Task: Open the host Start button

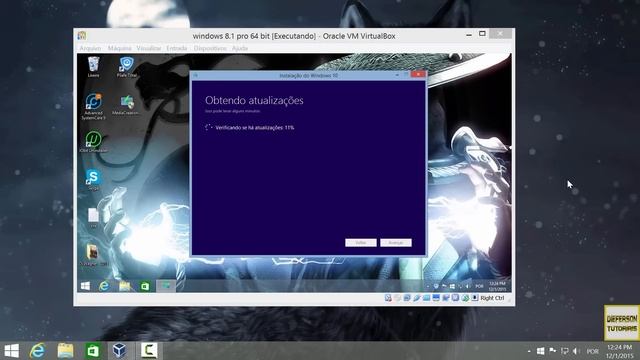Action: (11, 351)
